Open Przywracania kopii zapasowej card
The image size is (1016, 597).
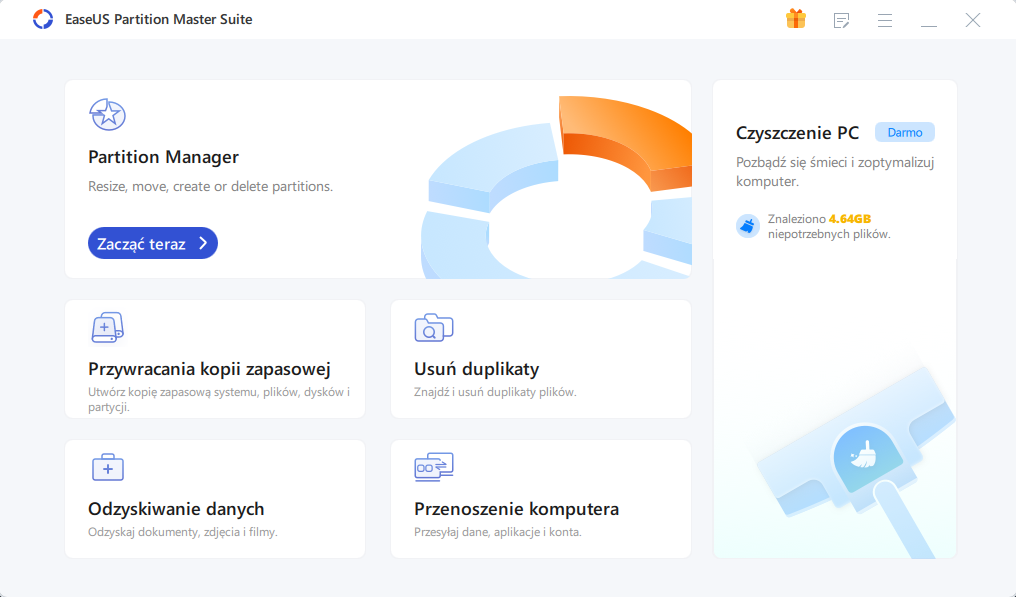(215, 359)
